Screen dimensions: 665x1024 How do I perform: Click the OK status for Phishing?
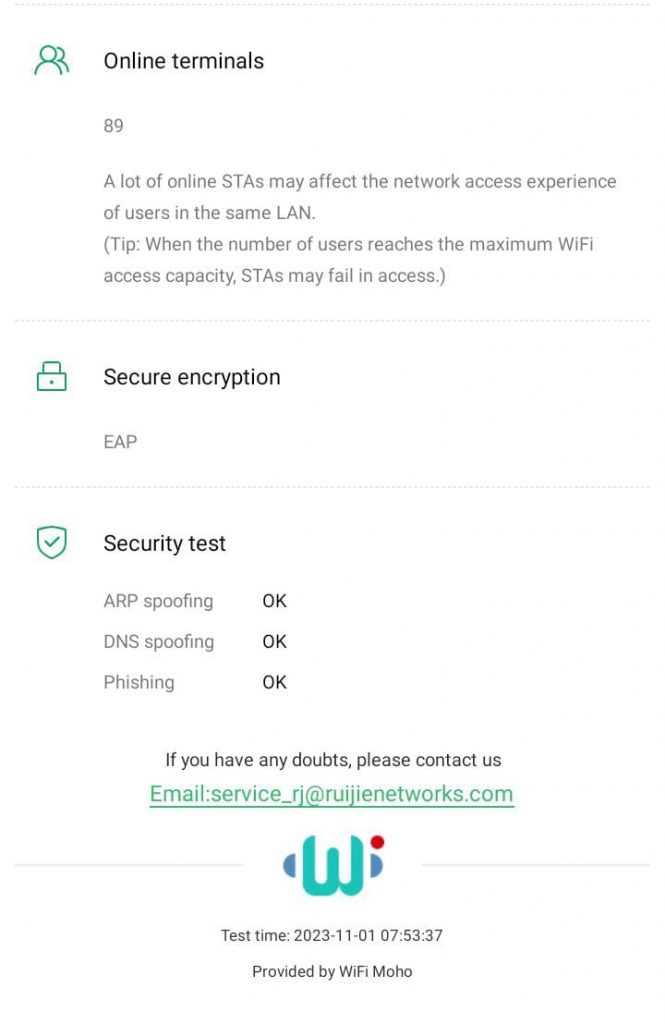274,682
